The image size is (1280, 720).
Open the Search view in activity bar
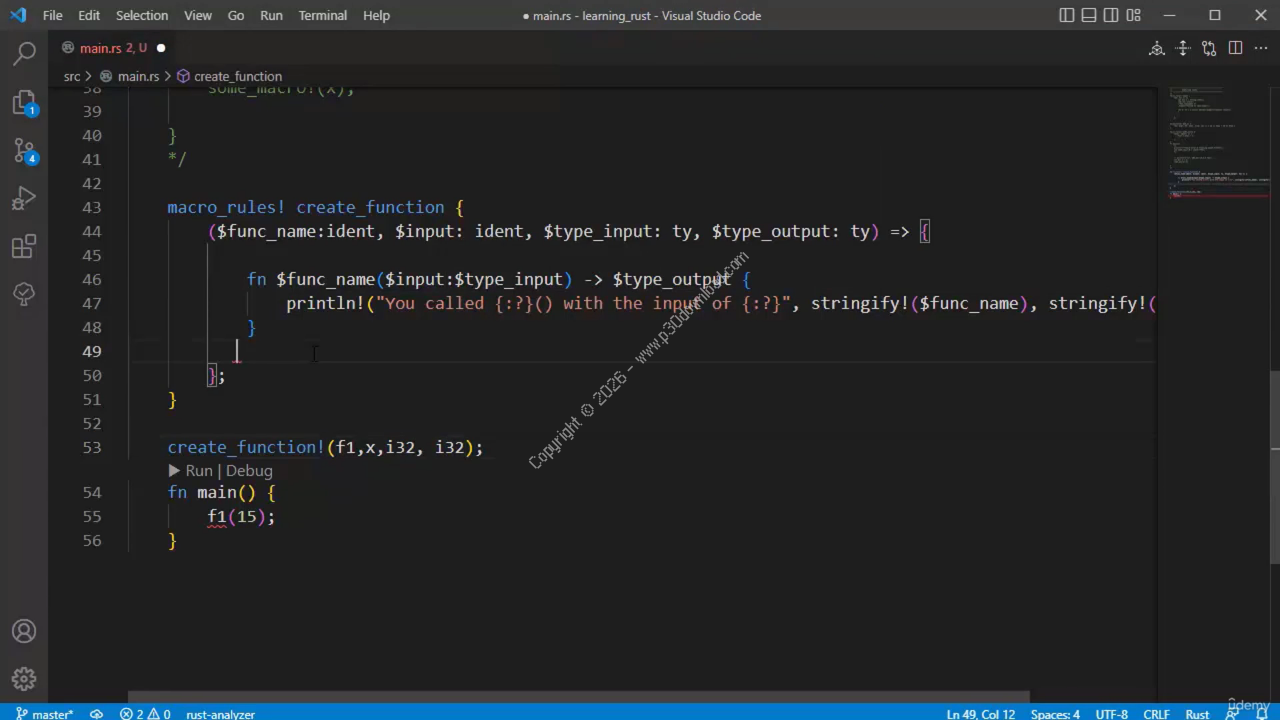coord(24,54)
